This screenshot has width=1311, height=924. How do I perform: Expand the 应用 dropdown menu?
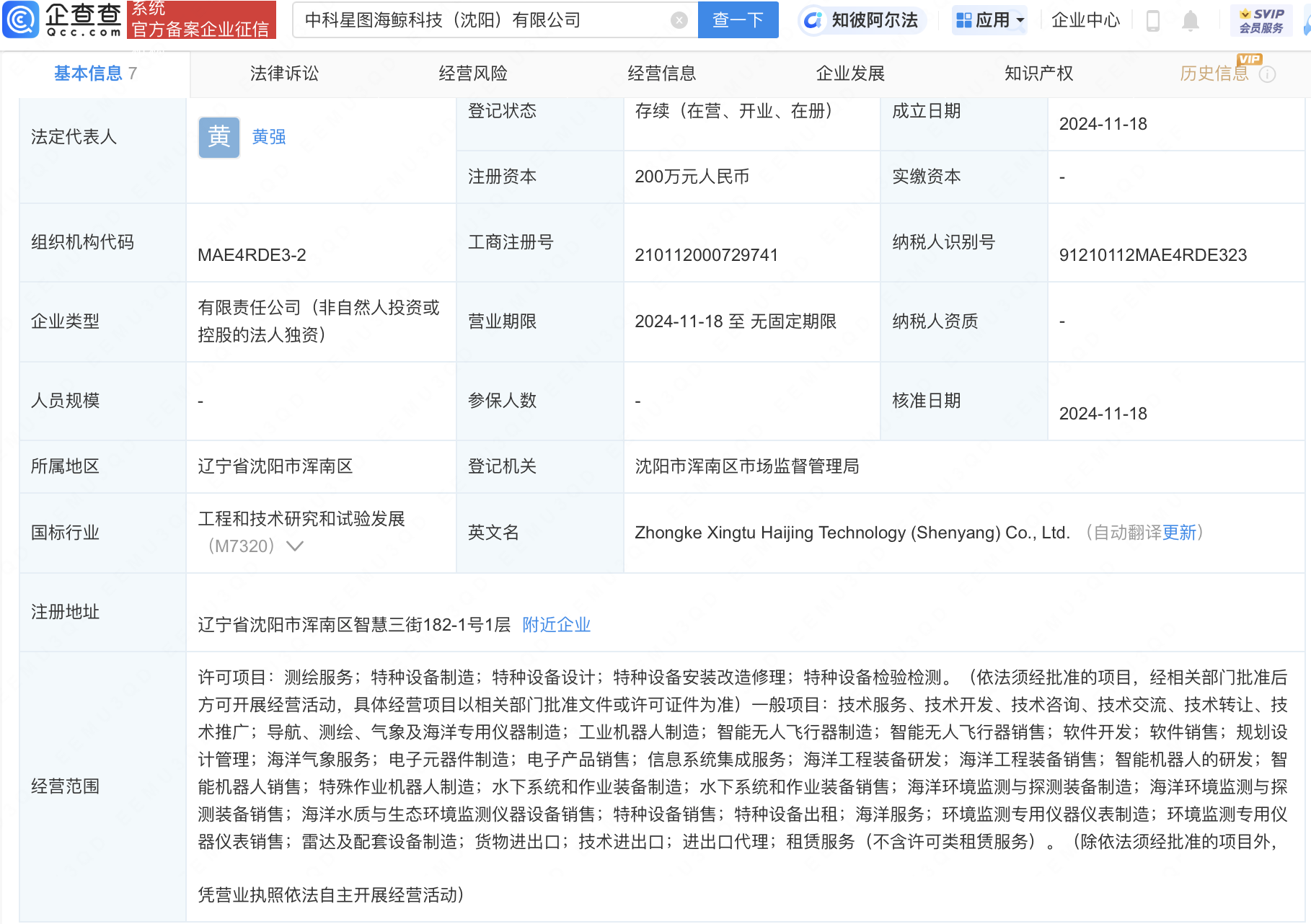(x=990, y=21)
